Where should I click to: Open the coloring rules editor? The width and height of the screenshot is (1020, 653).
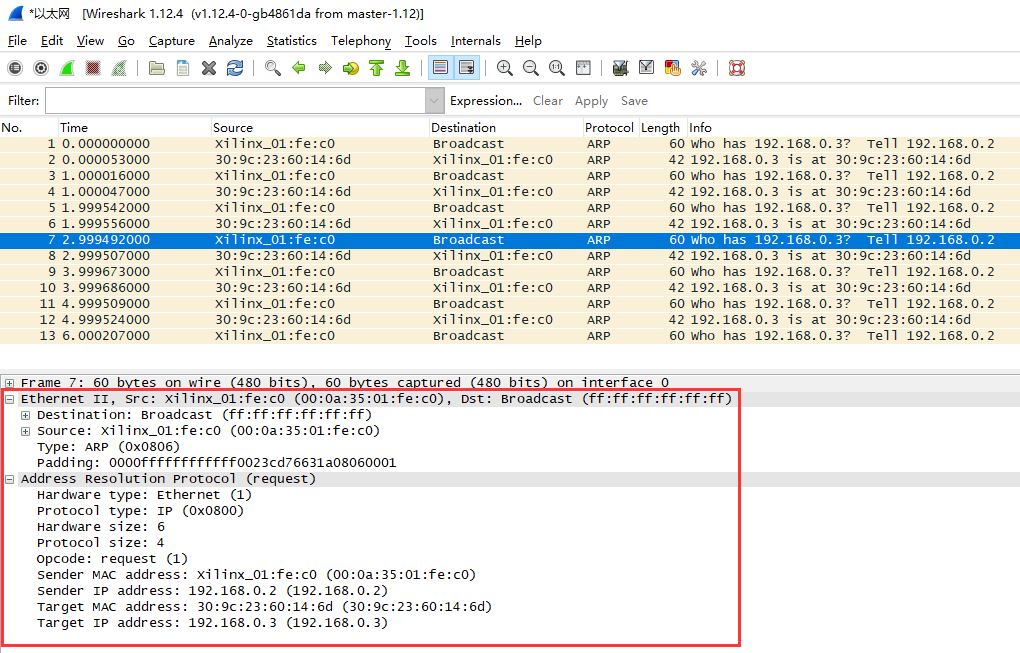672,67
